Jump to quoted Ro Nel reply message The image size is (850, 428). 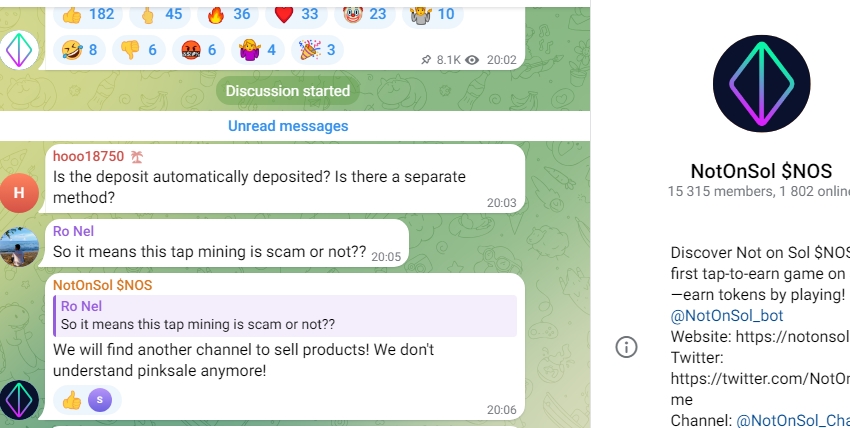pos(285,315)
